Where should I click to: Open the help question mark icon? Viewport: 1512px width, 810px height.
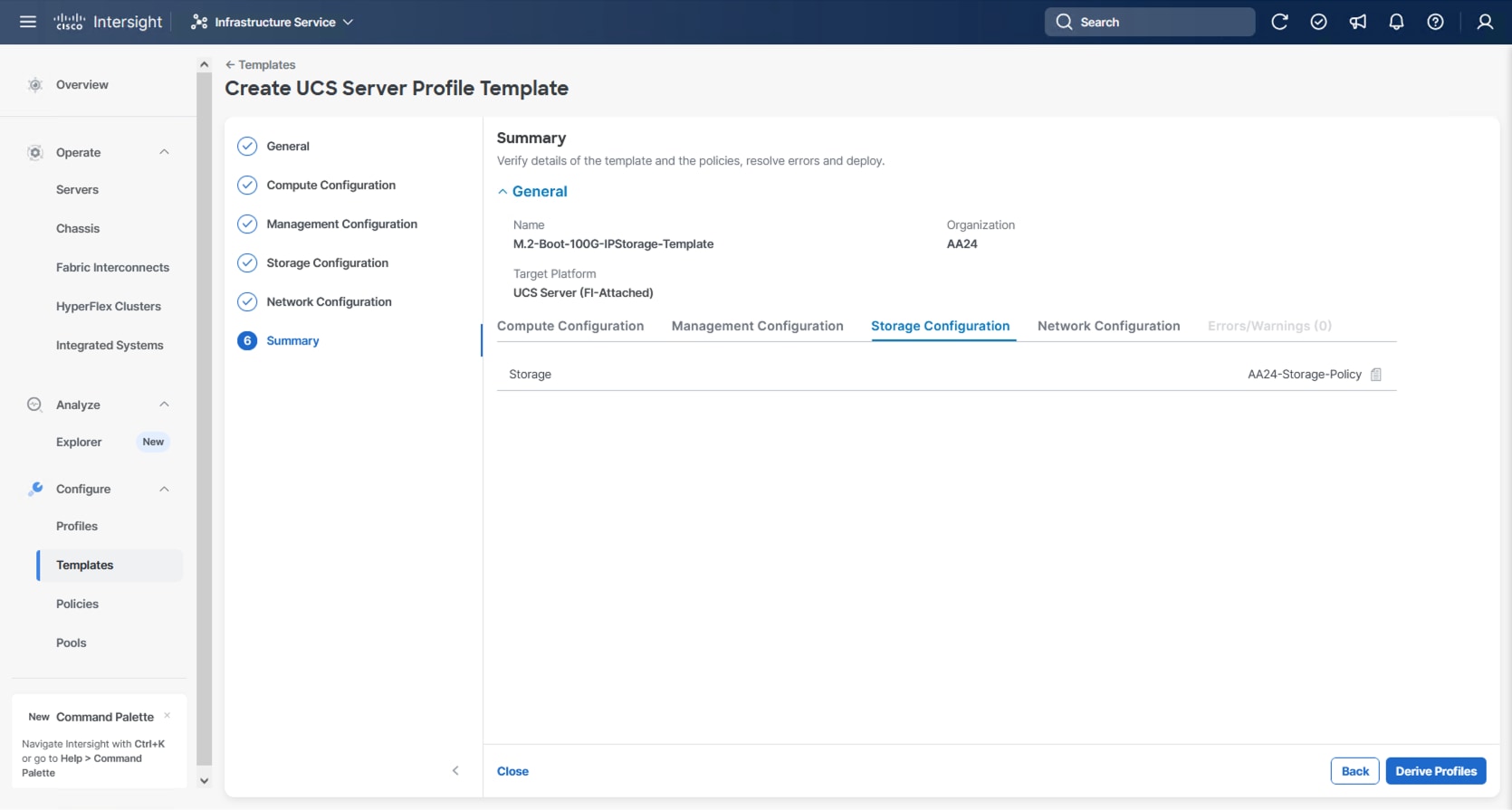pyautogui.click(x=1435, y=22)
